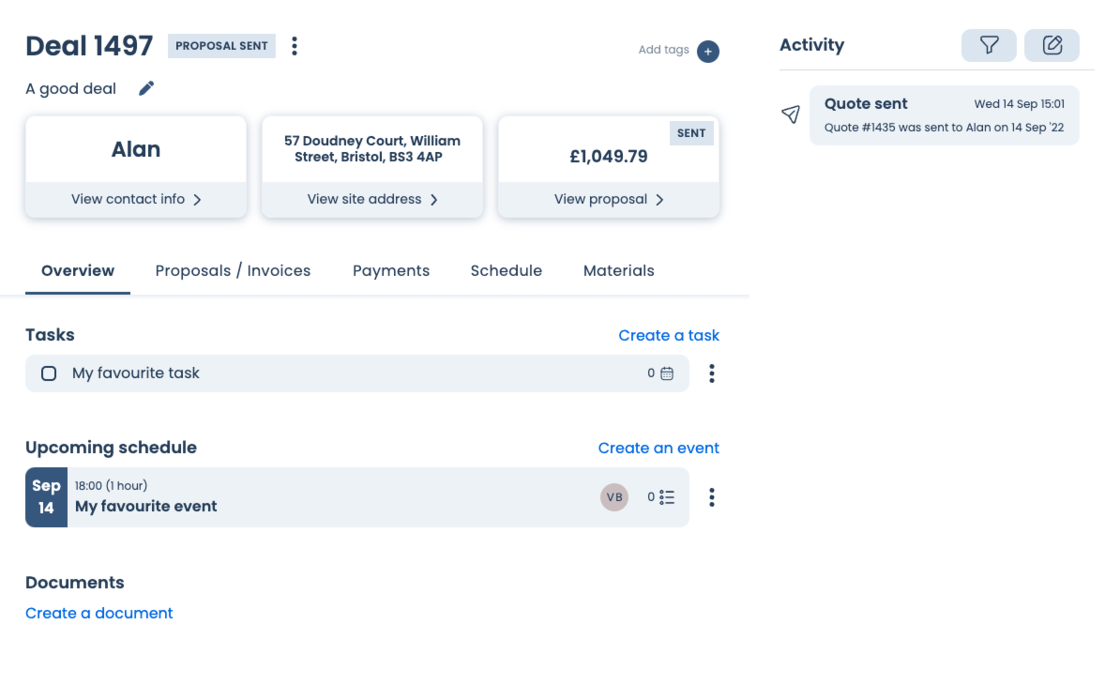The image size is (1120, 685).
Task: Click the calendar icon on My favourite task
Action: pos(667,374)
